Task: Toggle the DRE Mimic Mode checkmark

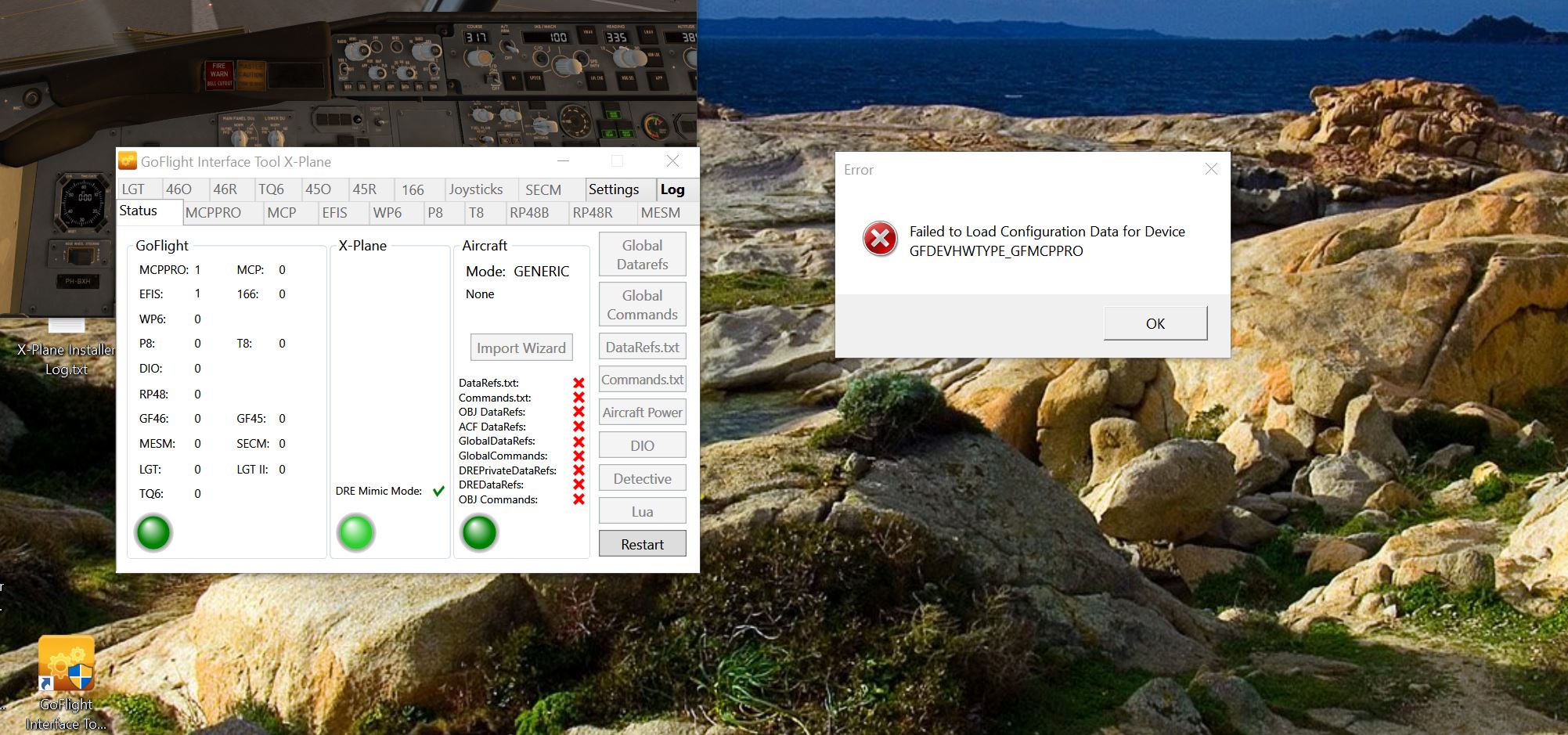Action: tap(438, 492)
